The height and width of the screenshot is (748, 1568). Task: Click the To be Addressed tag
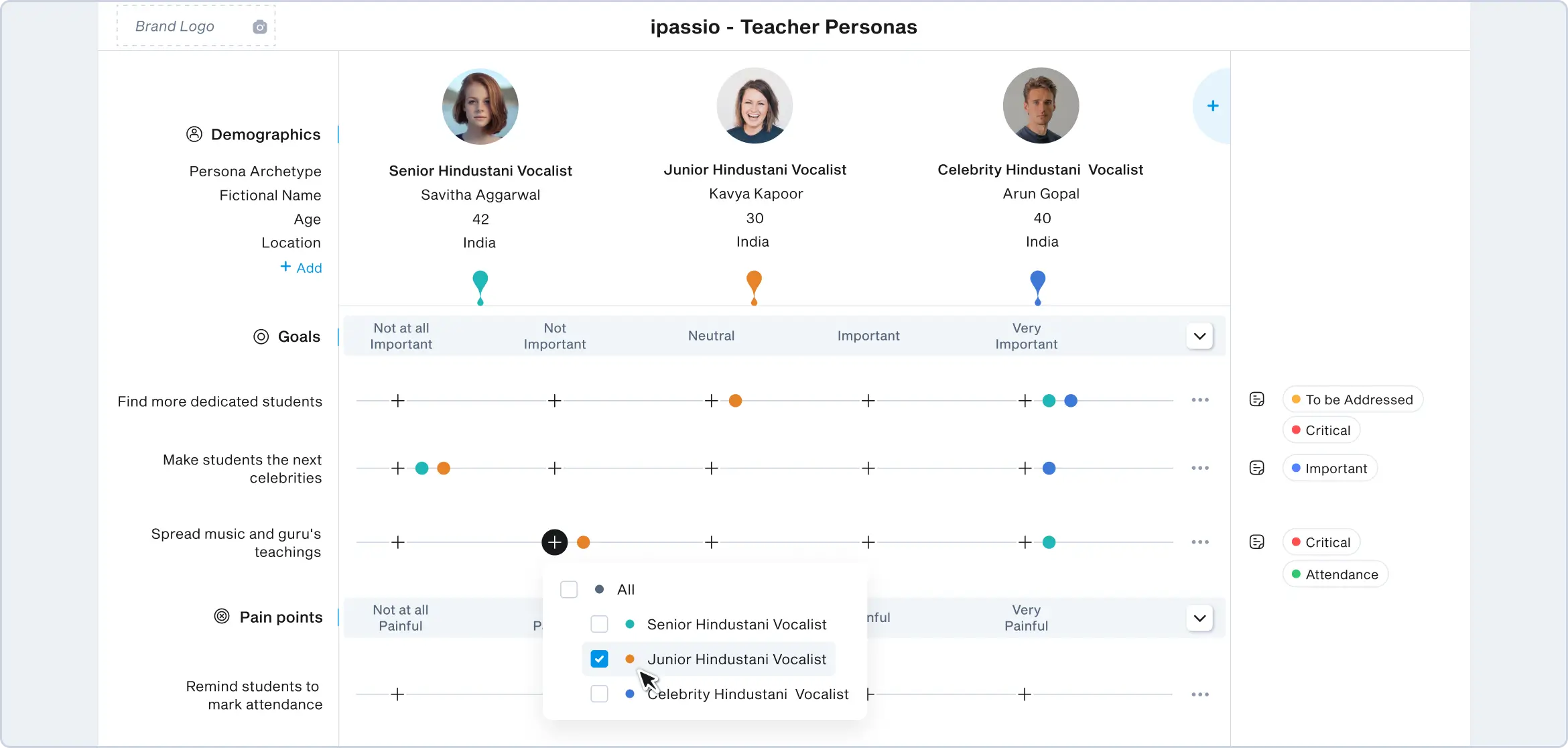click(1352, 399)
